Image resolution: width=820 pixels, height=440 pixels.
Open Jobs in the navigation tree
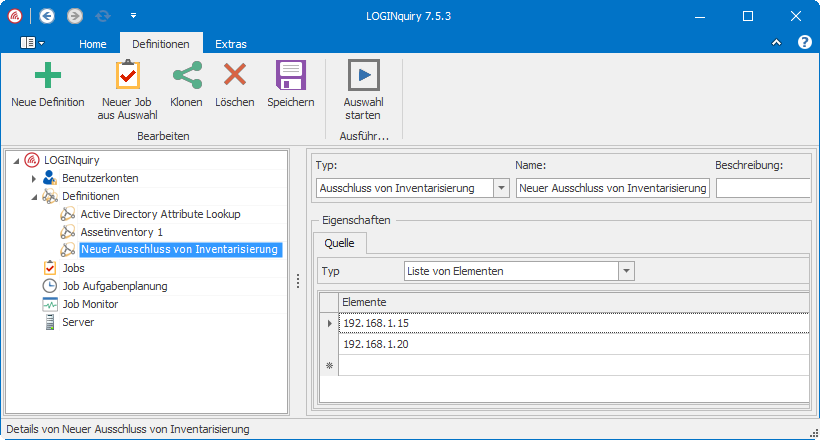[x=73, y=268]
